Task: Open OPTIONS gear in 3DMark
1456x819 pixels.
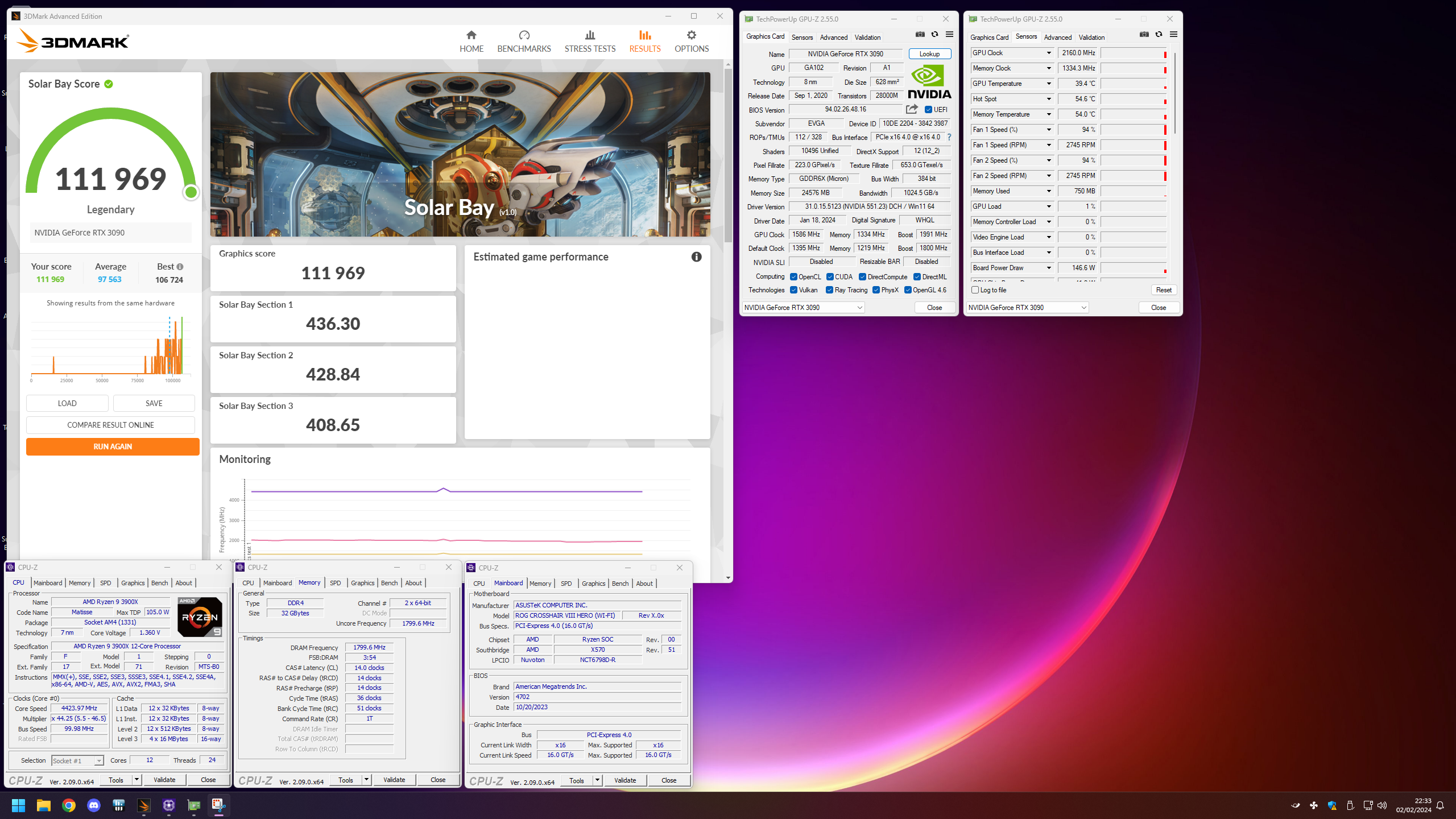Action: coord(692,42)
